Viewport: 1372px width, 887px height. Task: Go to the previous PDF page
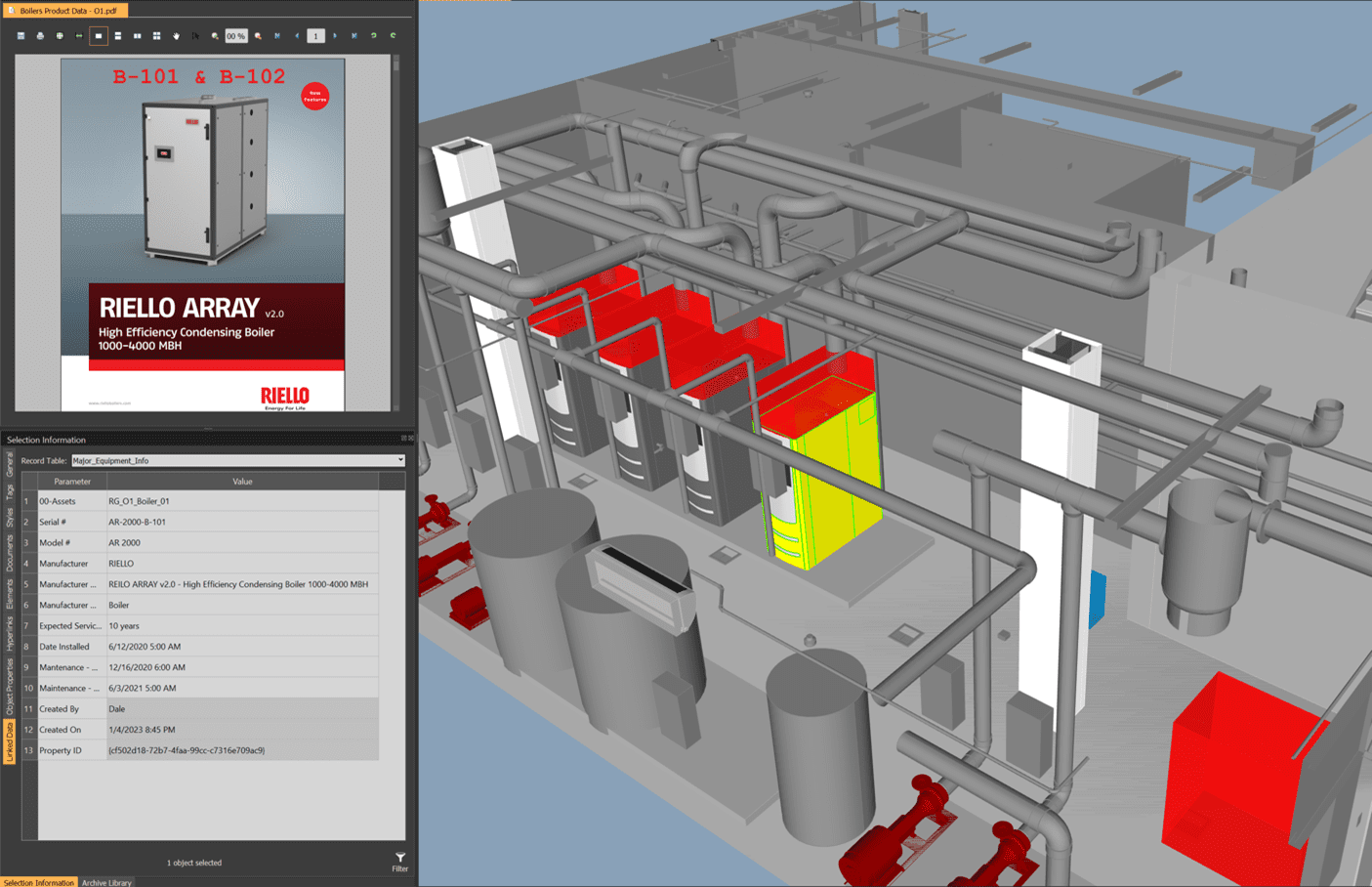[297, 36]
